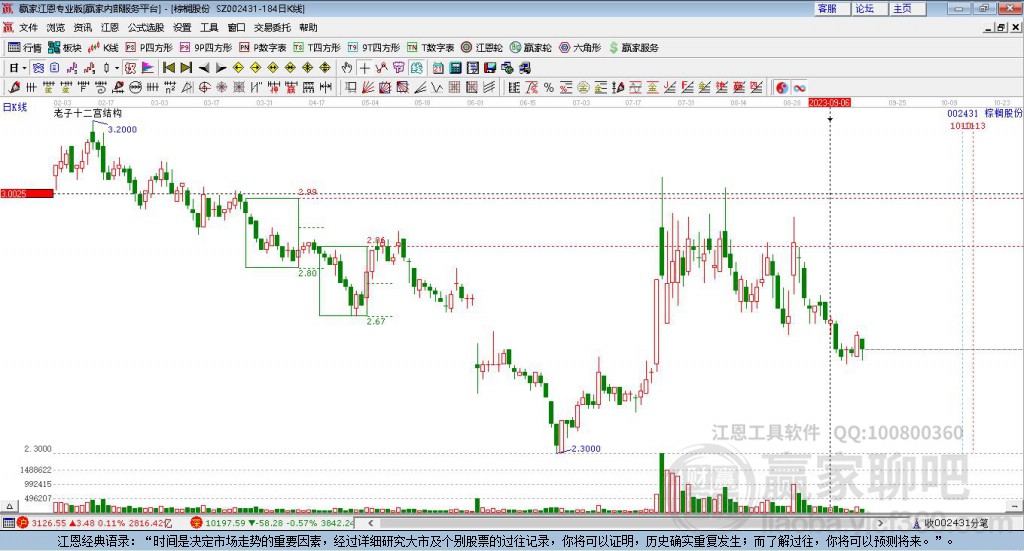
Task: Toggle the pink-blue flag icon
Action: click(148, 68)
